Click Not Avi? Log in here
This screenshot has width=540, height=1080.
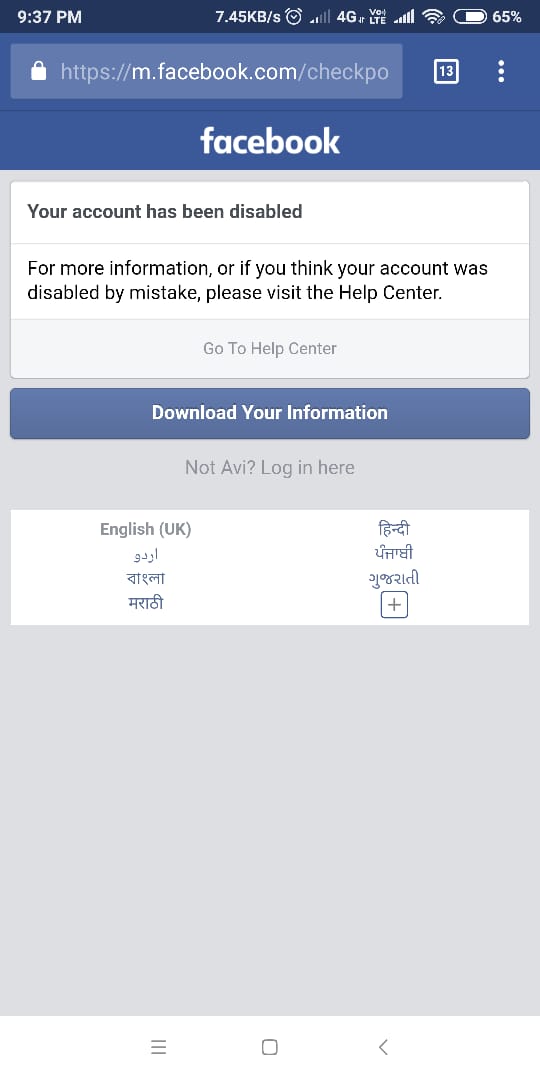pos(270,468)
